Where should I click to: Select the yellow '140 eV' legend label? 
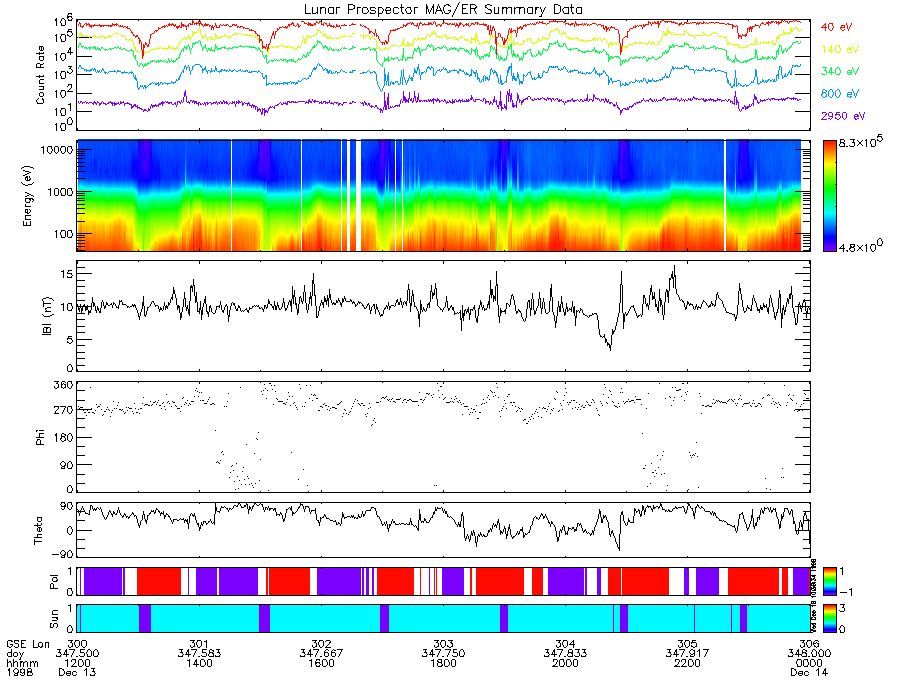[839, 49]
